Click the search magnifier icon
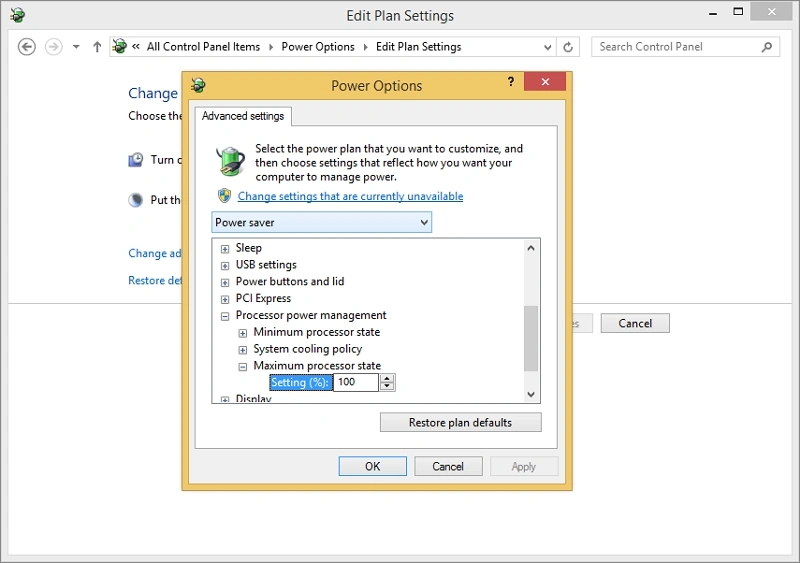This screenshot has width=800, height=563. click(x=766, y=47)
